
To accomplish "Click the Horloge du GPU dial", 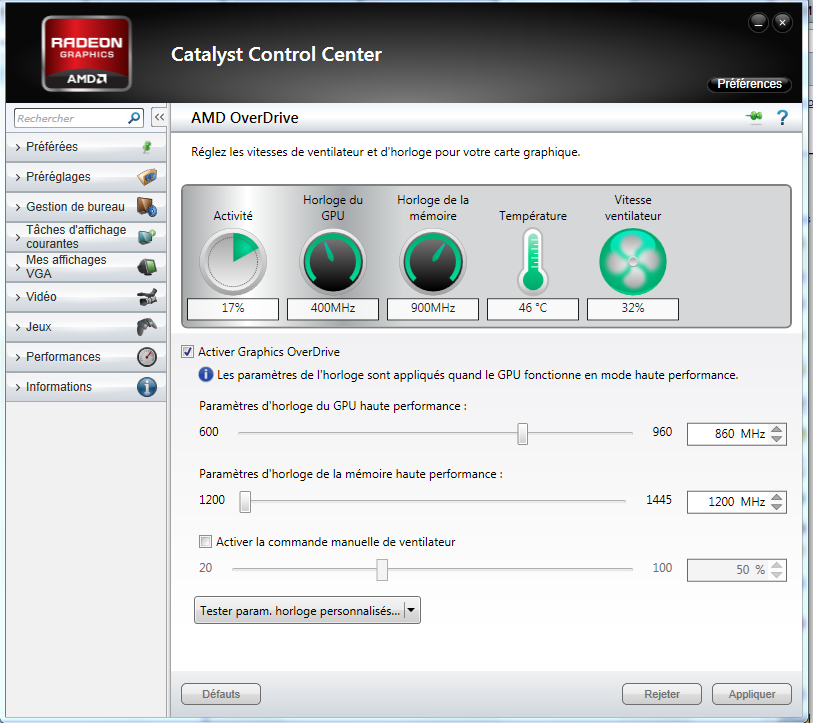I will [333, 262].
